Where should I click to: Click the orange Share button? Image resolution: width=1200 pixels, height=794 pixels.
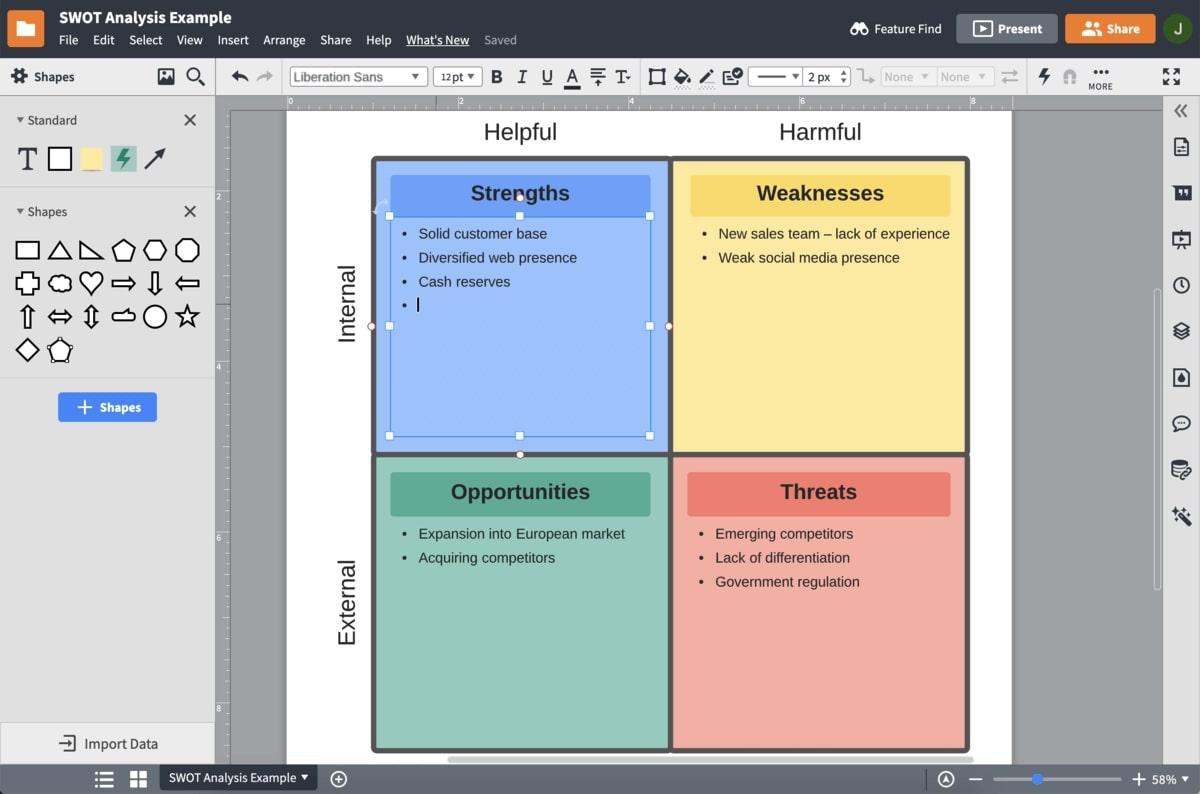coord(1110,29)
